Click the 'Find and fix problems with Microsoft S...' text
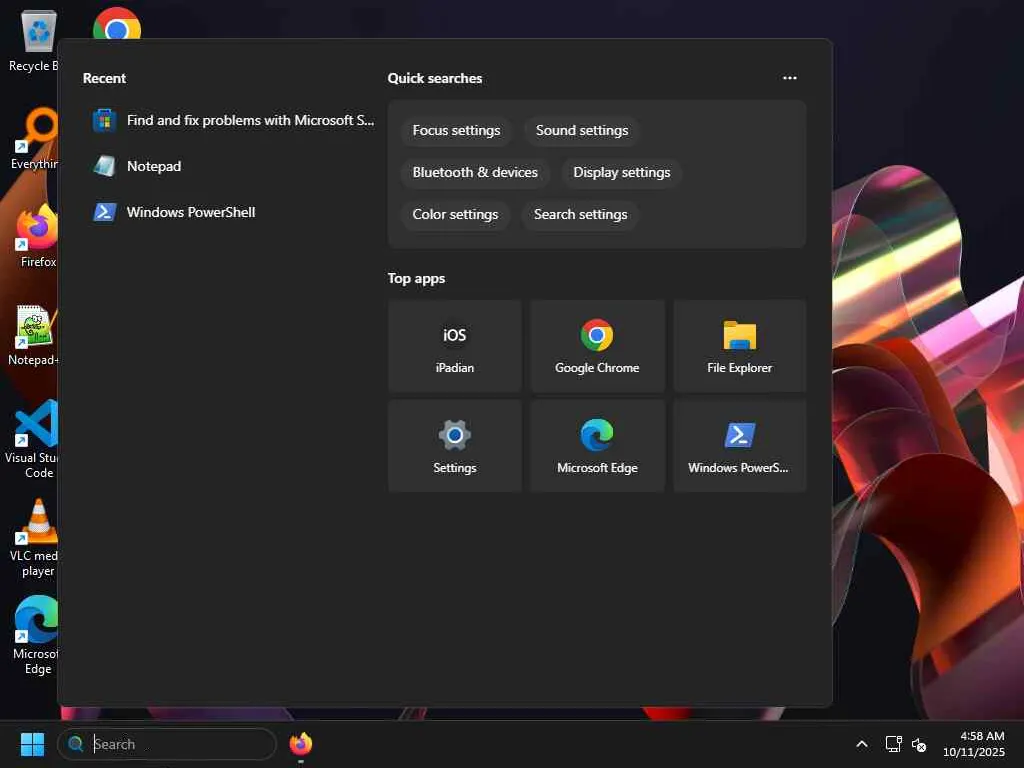 point(250,120)
